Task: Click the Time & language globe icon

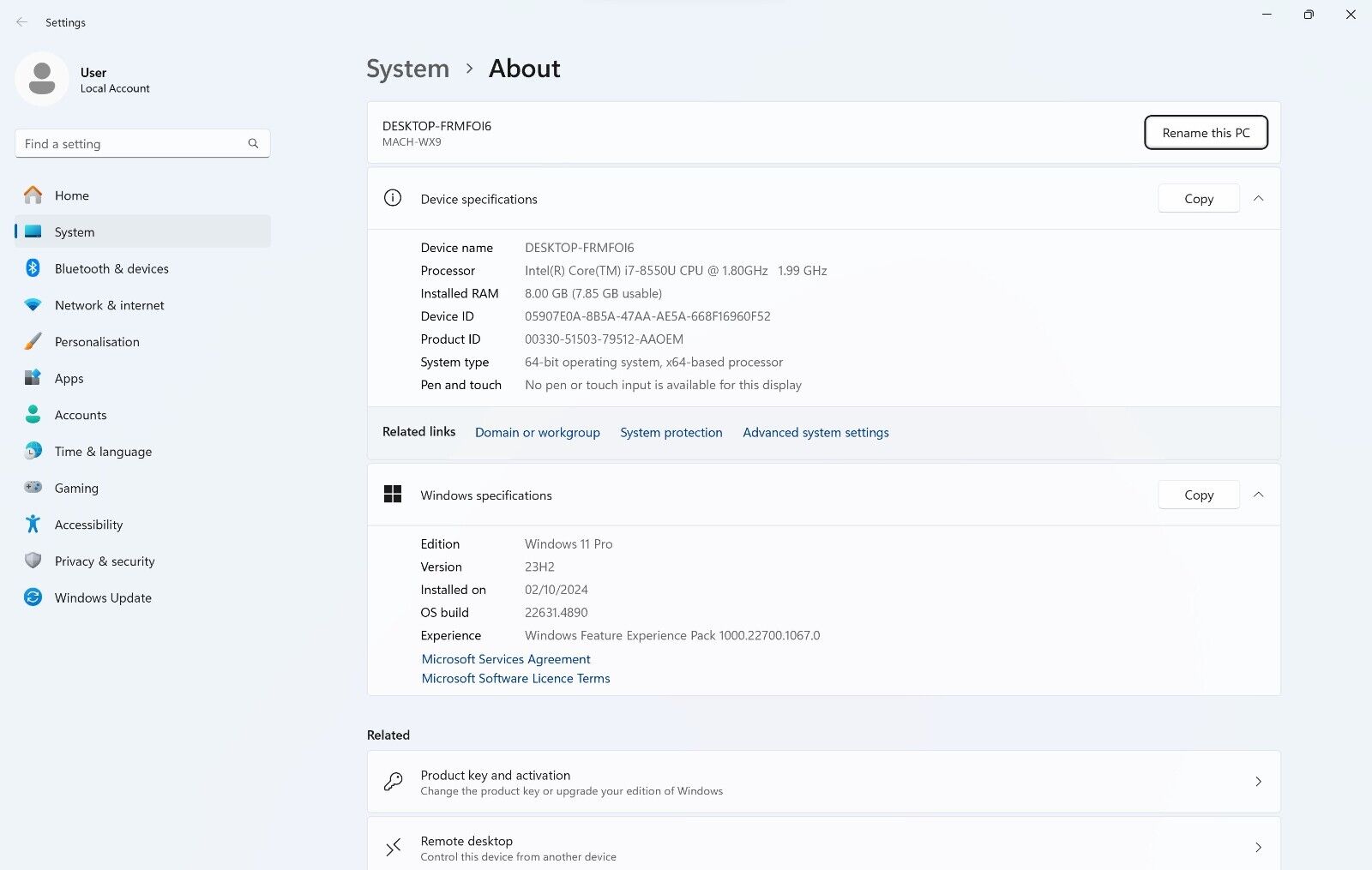Action: pyautogui.click(x=33, y=451)
